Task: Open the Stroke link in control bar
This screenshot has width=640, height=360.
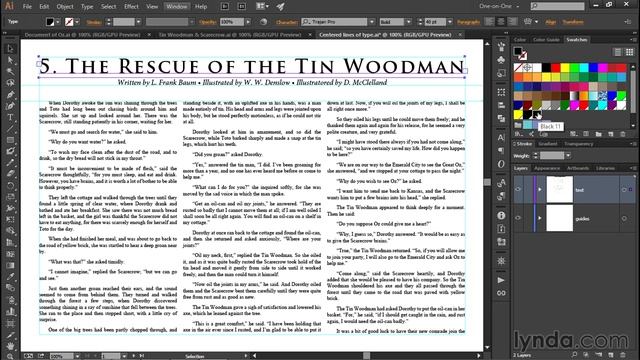Action: [x=94, y=22]
